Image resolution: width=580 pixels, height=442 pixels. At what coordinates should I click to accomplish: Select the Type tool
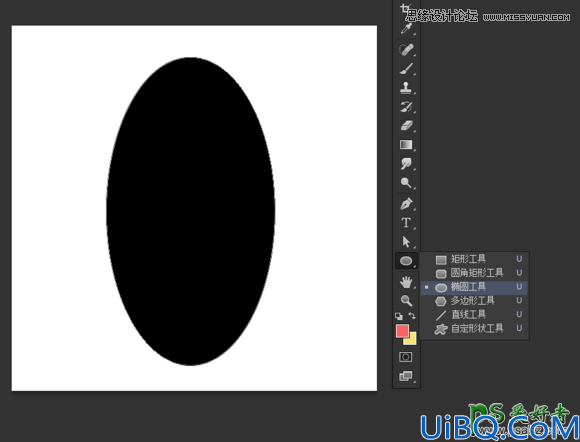(406, 223)
